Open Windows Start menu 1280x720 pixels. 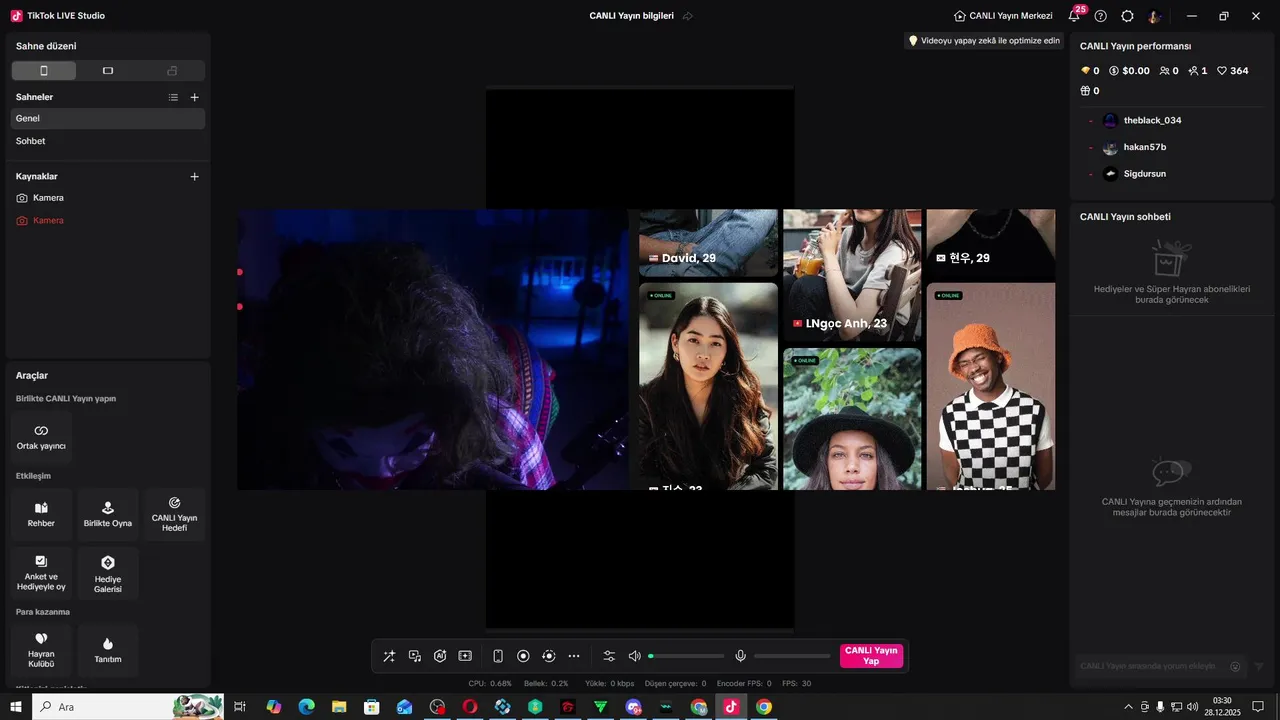point(16,707)
